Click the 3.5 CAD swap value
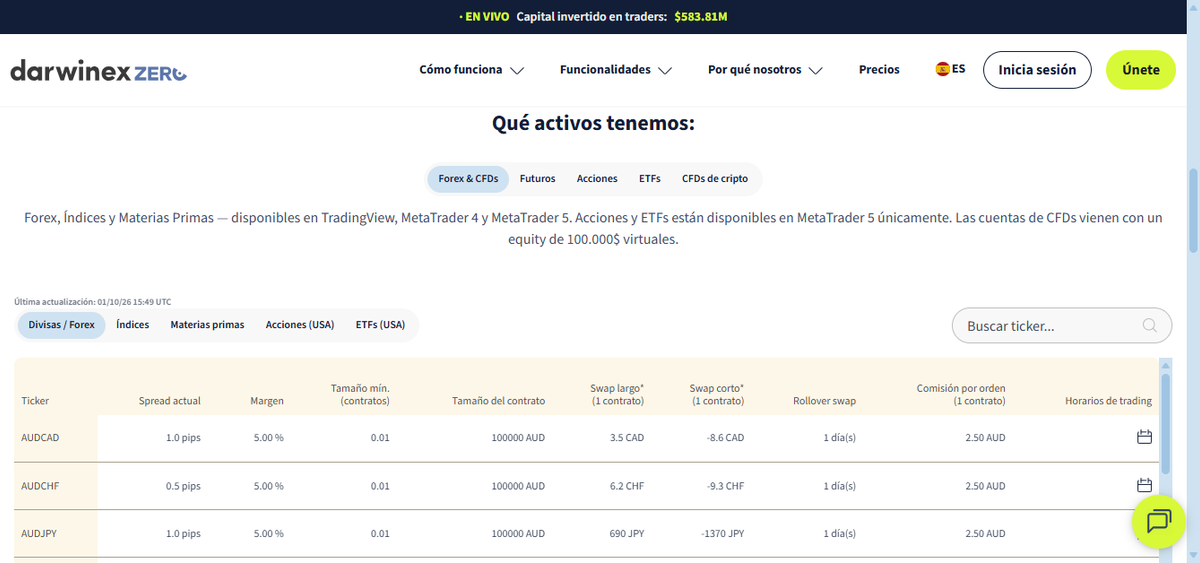 tap(625, 438)
